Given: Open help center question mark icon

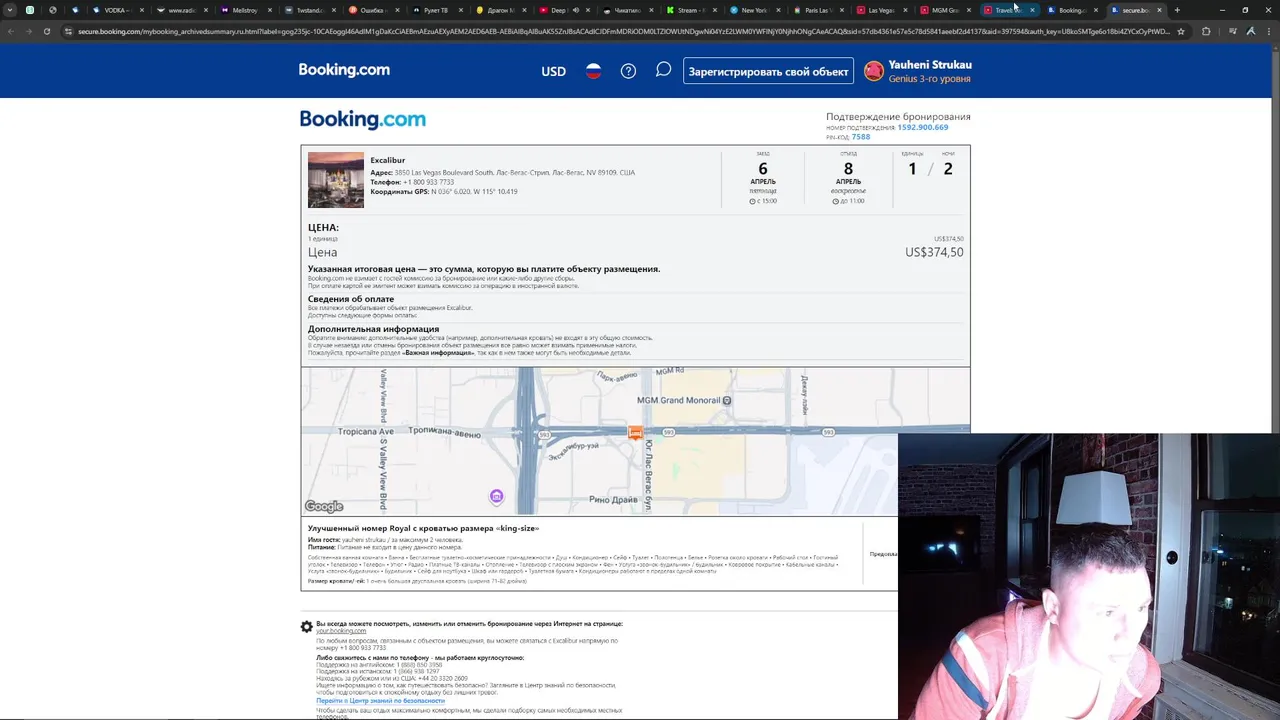Looking at the screenshot, I should 628,71.
